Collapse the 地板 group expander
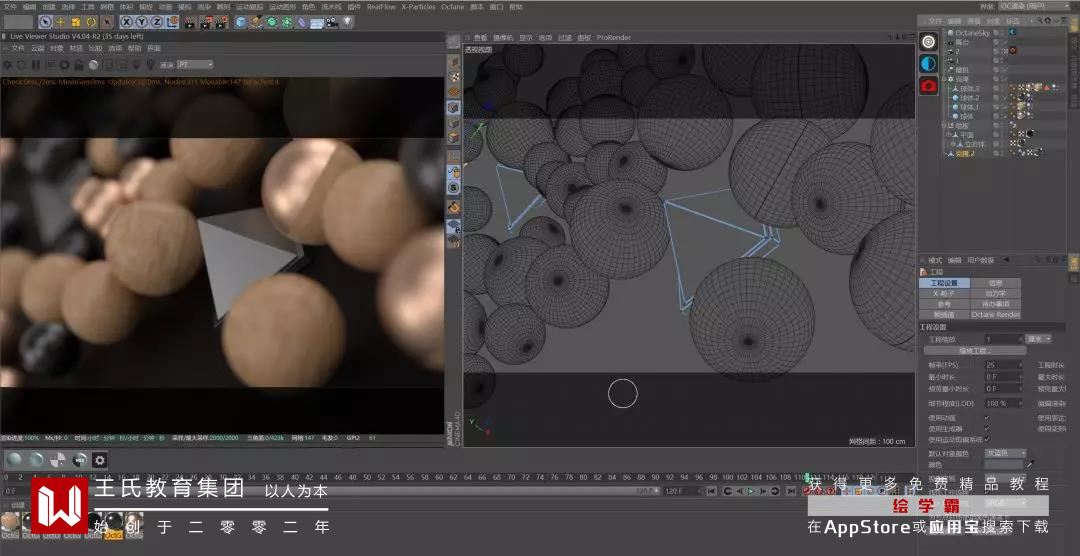 click(x=944, y=126)
